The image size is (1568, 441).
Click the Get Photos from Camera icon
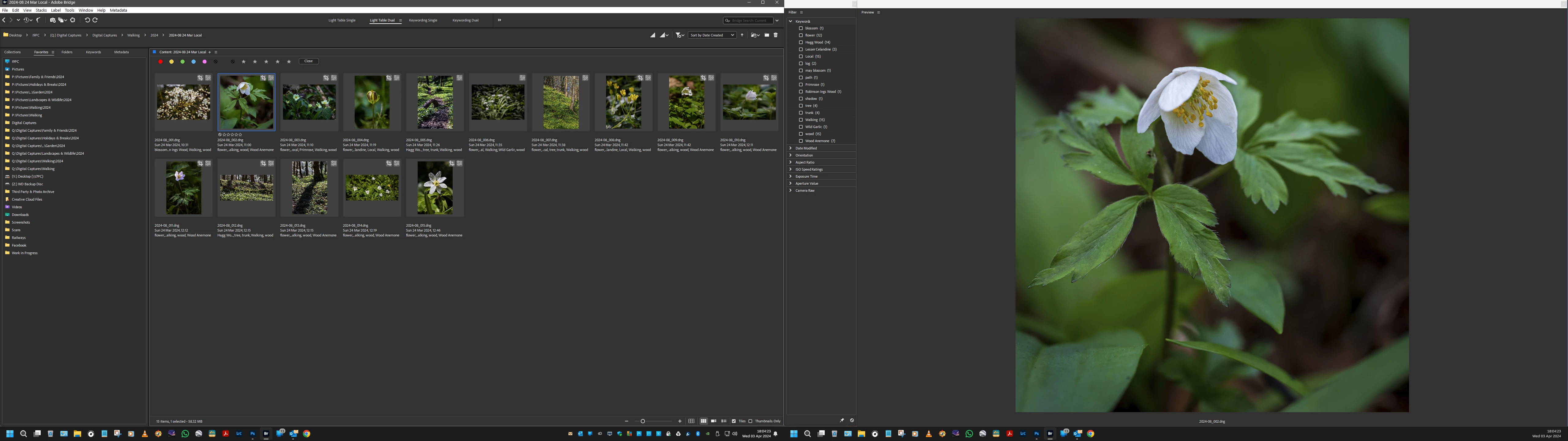tap(53, 20)
